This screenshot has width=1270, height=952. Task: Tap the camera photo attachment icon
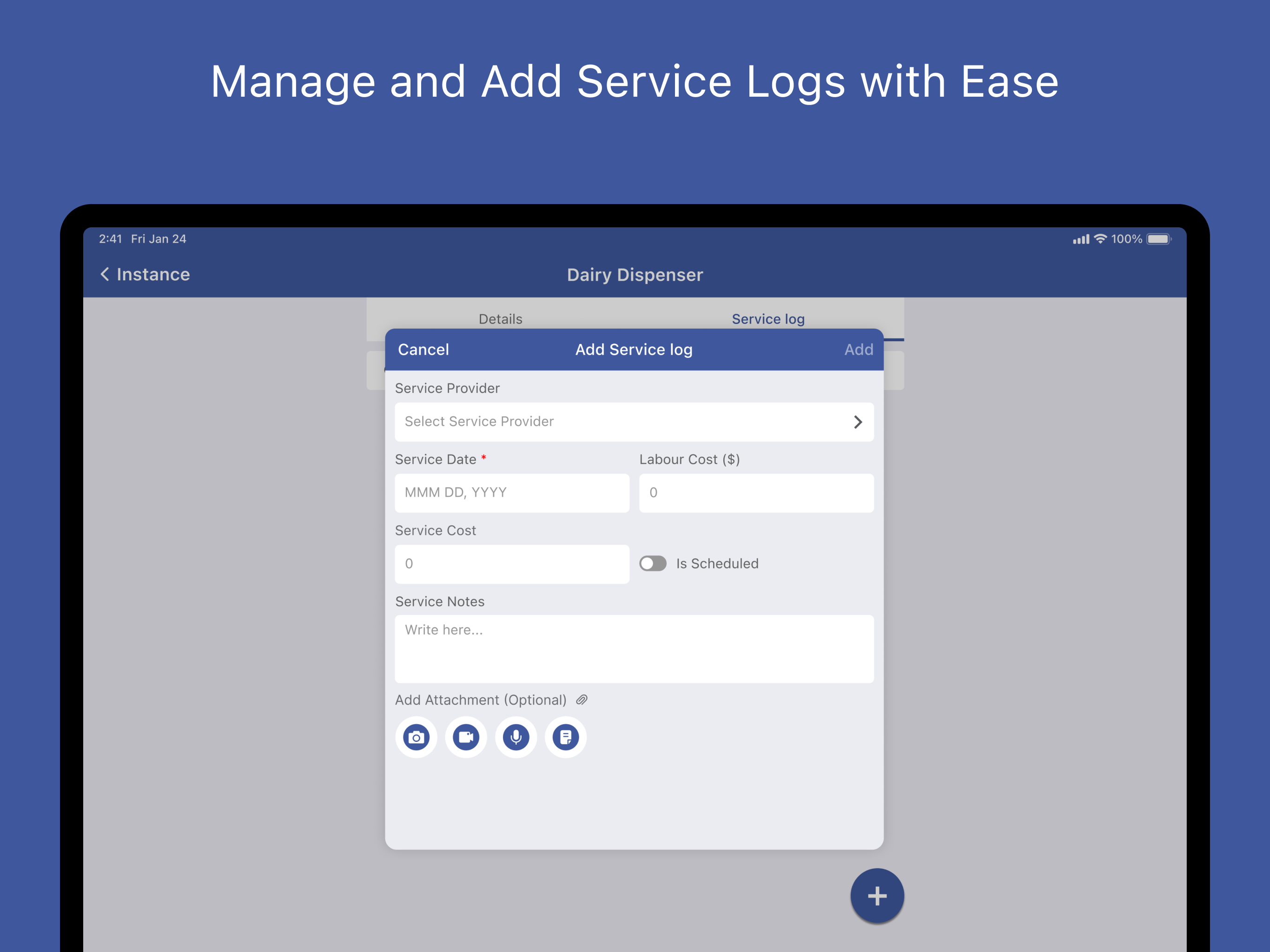tap(416, 737)
